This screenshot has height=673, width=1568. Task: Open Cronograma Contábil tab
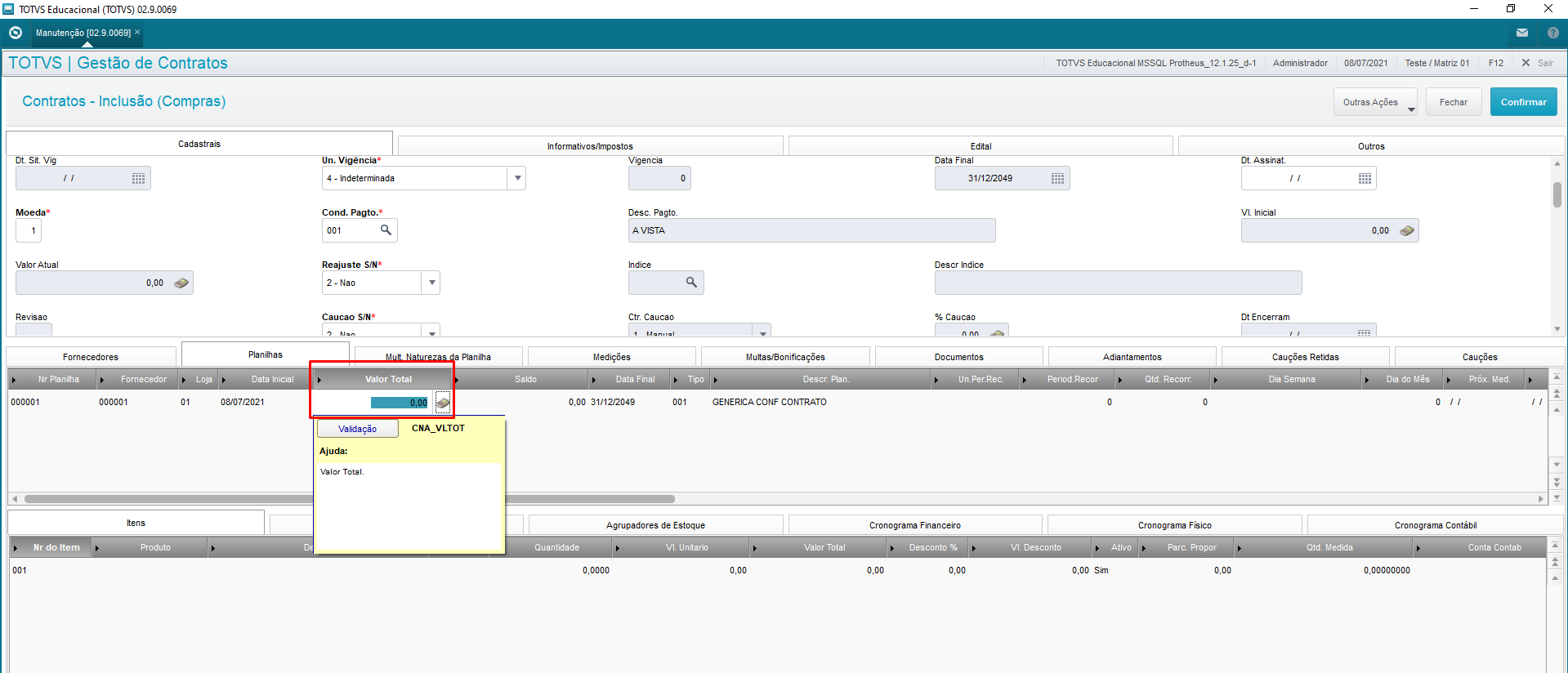point(1436,525)
